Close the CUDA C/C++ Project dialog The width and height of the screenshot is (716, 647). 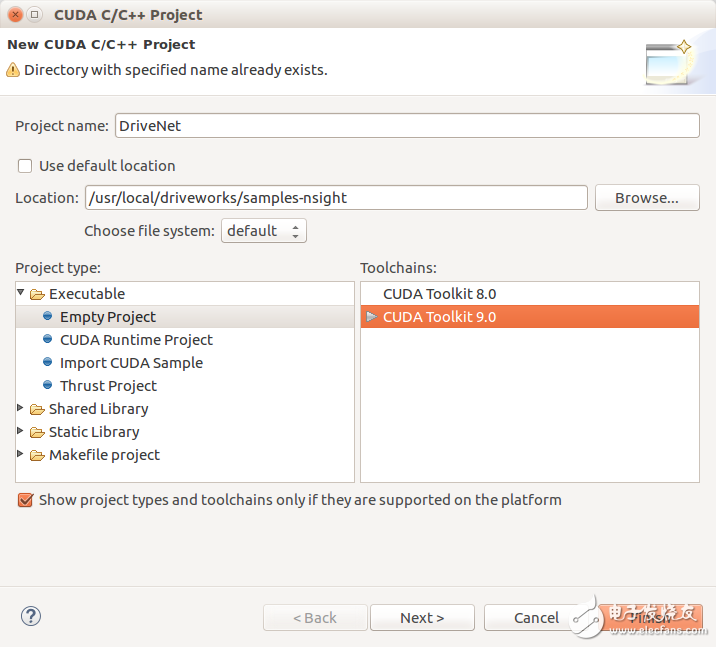[16, 15]
